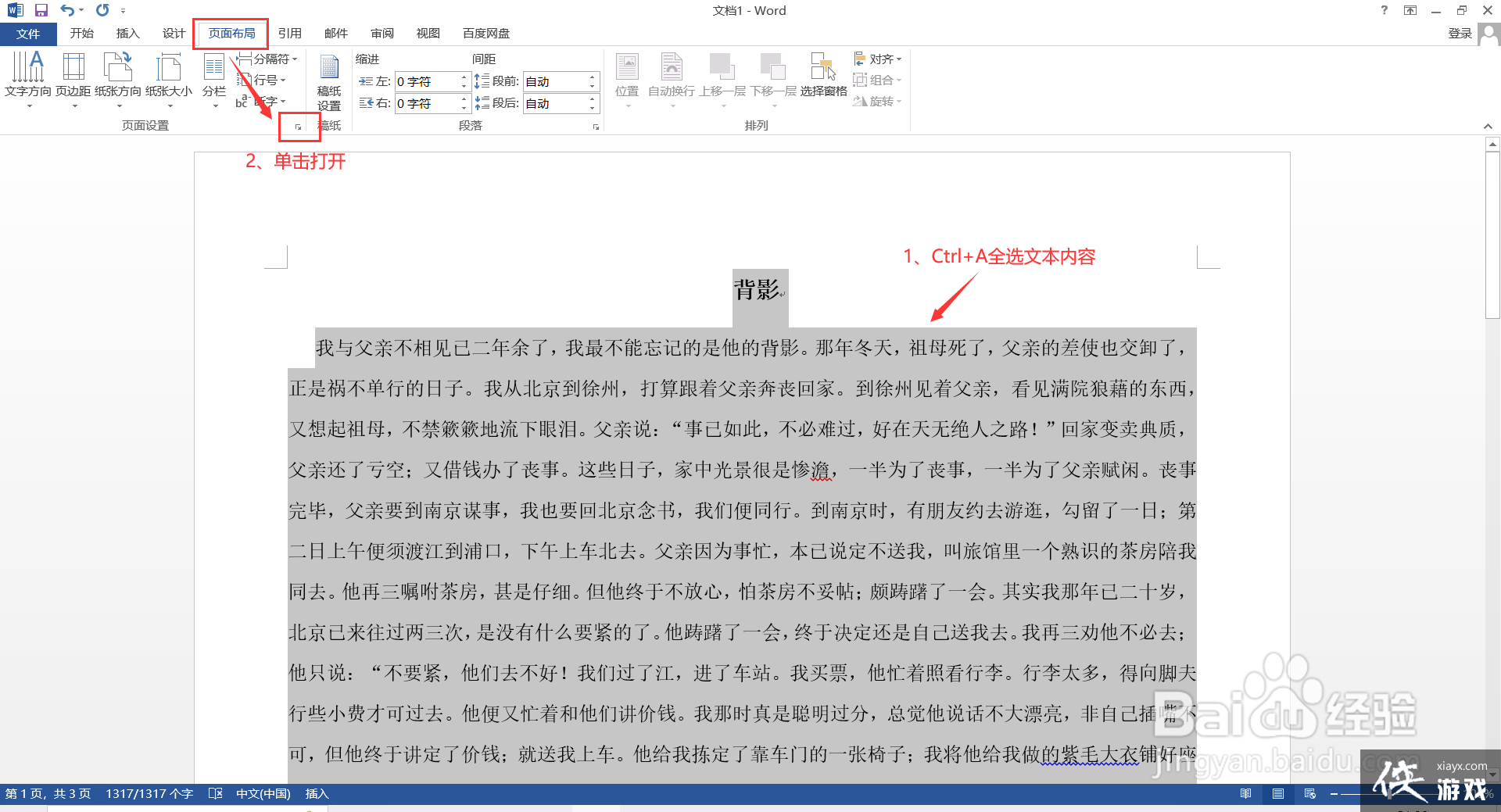Switch to the 审阅 tab
This screenshot has width=1501, height=812.
[382, 34]
